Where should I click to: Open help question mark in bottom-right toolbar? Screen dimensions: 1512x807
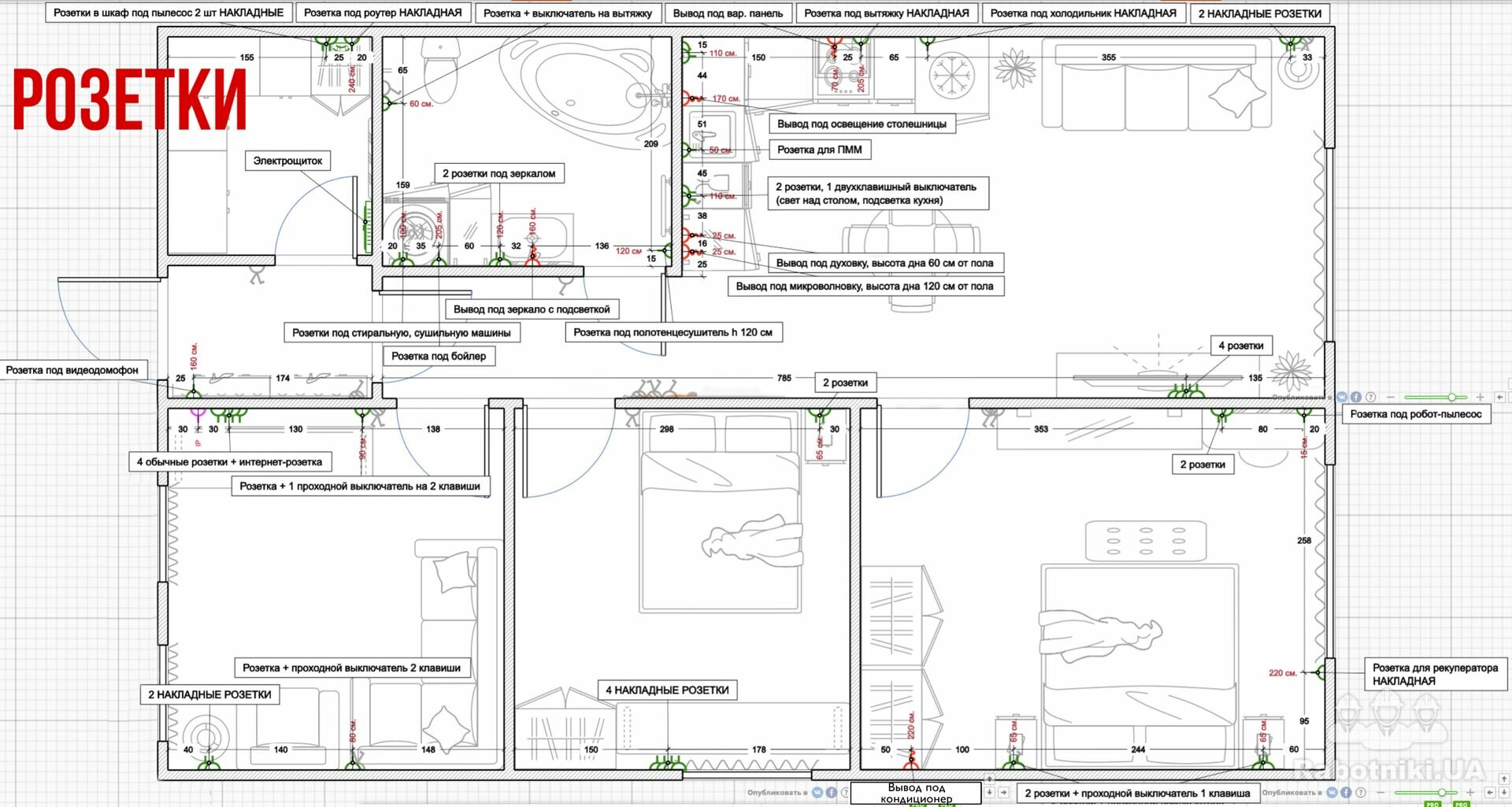1361,792
